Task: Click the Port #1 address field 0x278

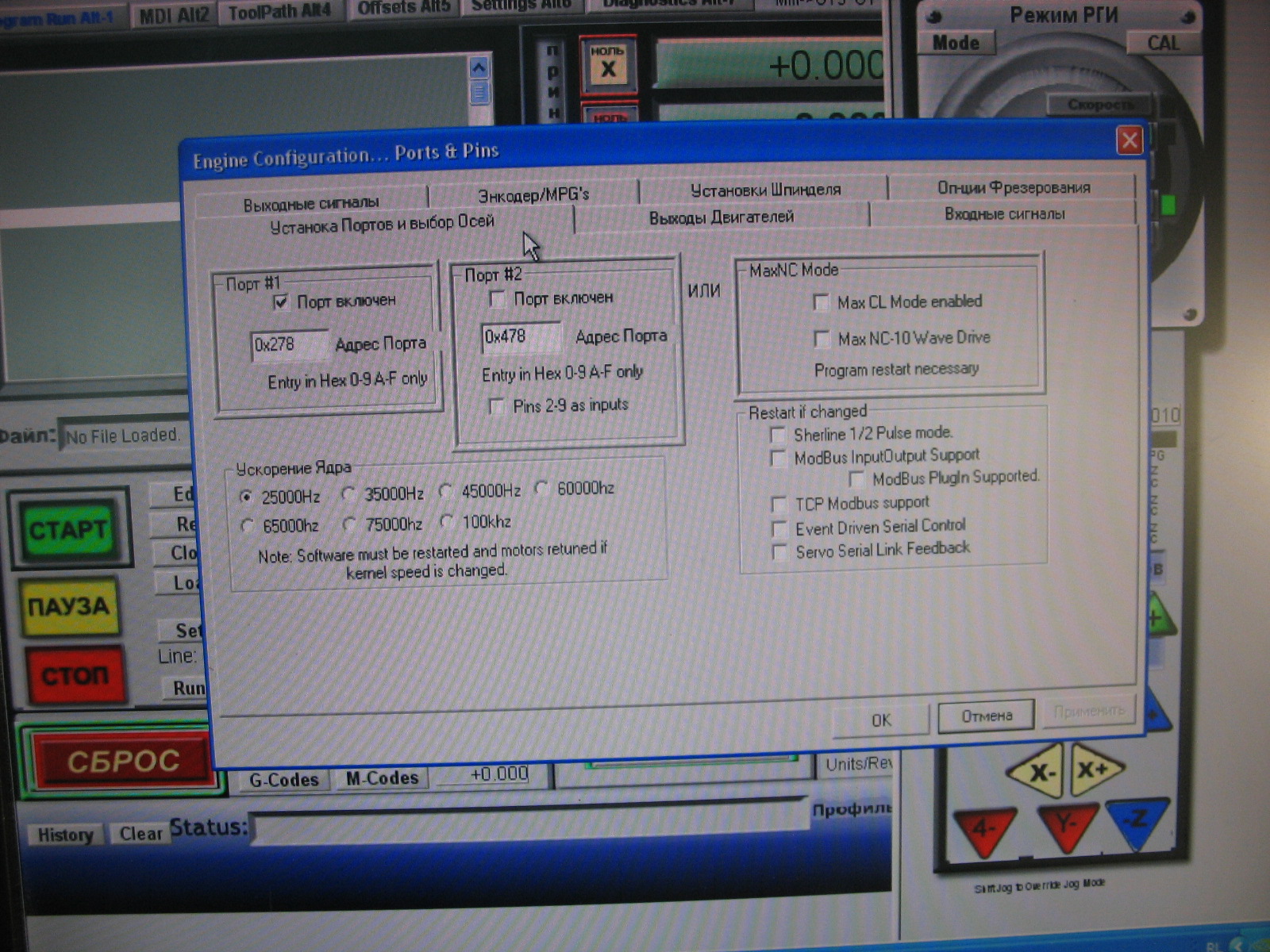Action: coord(289,345)
